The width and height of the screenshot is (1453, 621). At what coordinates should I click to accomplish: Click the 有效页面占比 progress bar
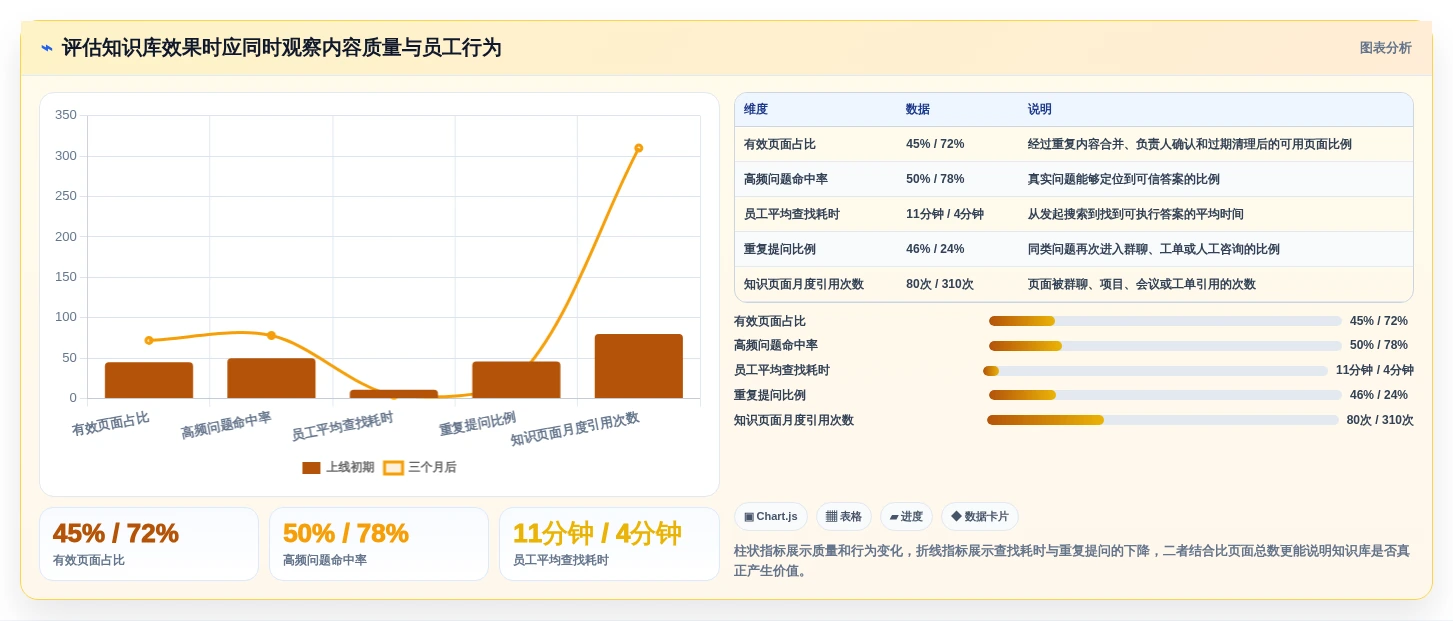coord(1165,321)
